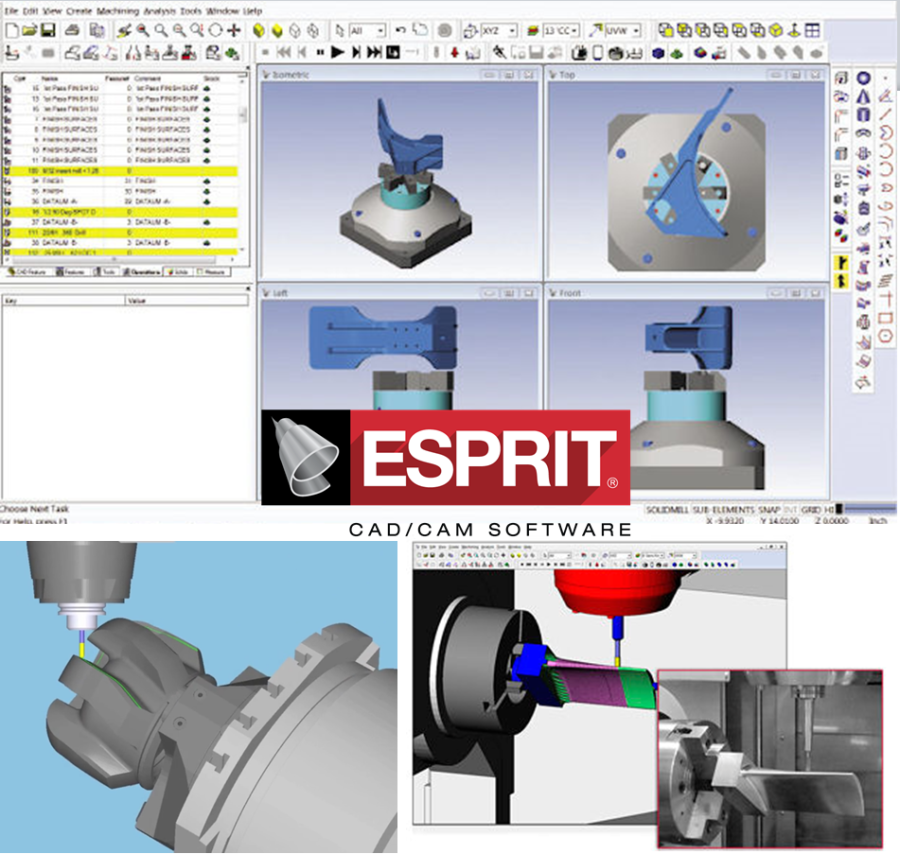Click the Undo arrow icon
The height and width of the screenshot is (854, 900).
(x=400, y=30)
